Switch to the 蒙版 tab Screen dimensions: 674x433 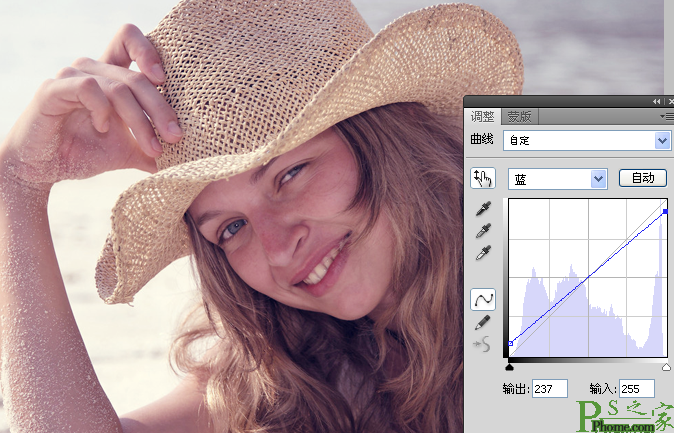click(517, 116)
